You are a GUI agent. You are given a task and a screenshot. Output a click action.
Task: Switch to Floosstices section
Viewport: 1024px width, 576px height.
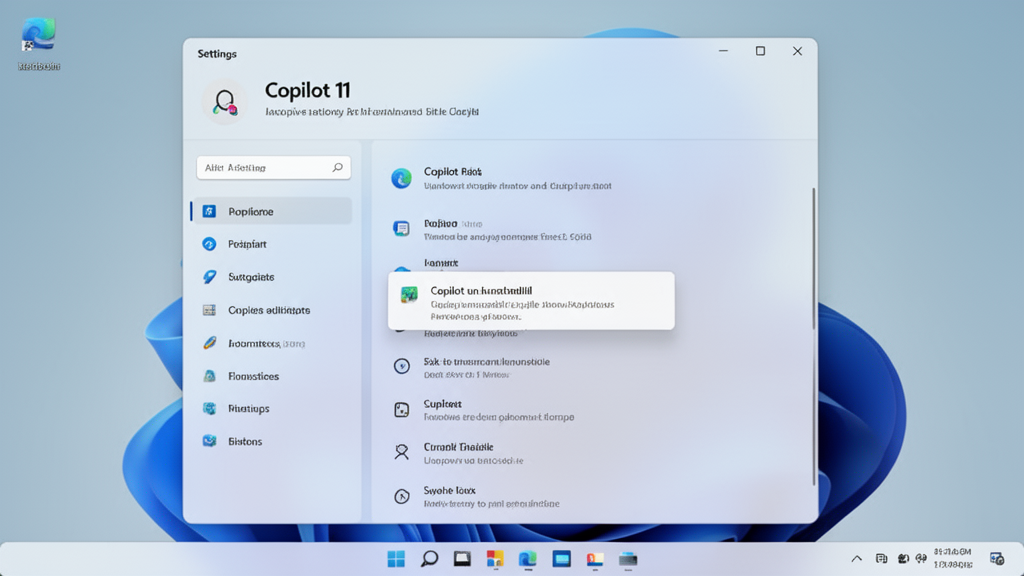[272, 376]
